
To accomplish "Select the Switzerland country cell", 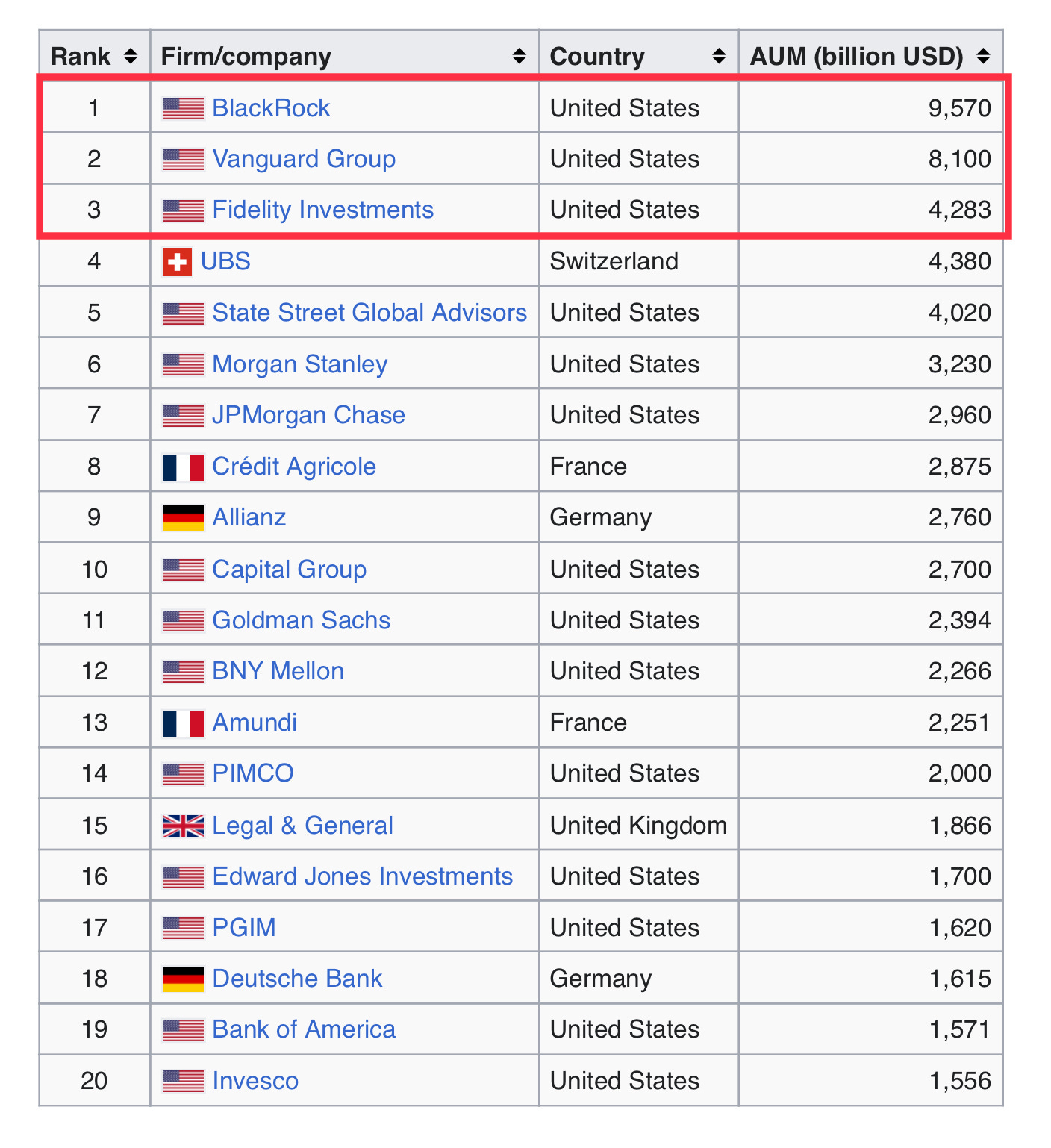I will 639,261.
